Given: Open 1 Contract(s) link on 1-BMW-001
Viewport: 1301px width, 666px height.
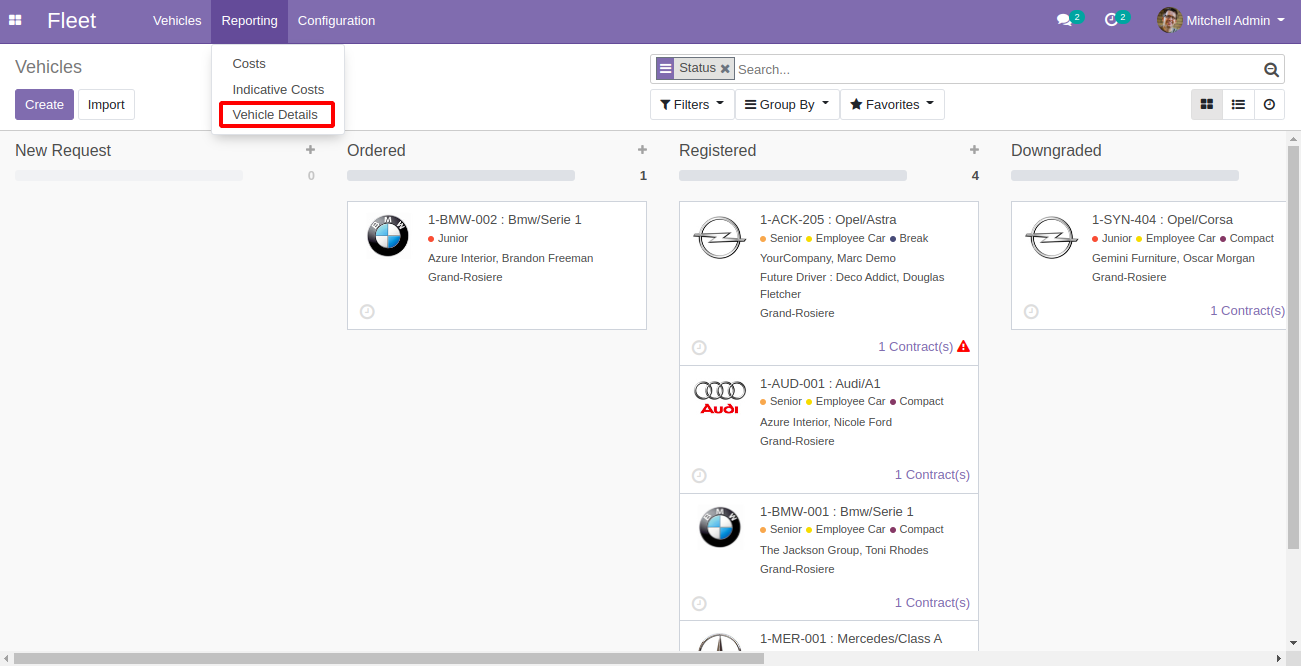Looking at the screenshot, I should [x=932, y=603].
